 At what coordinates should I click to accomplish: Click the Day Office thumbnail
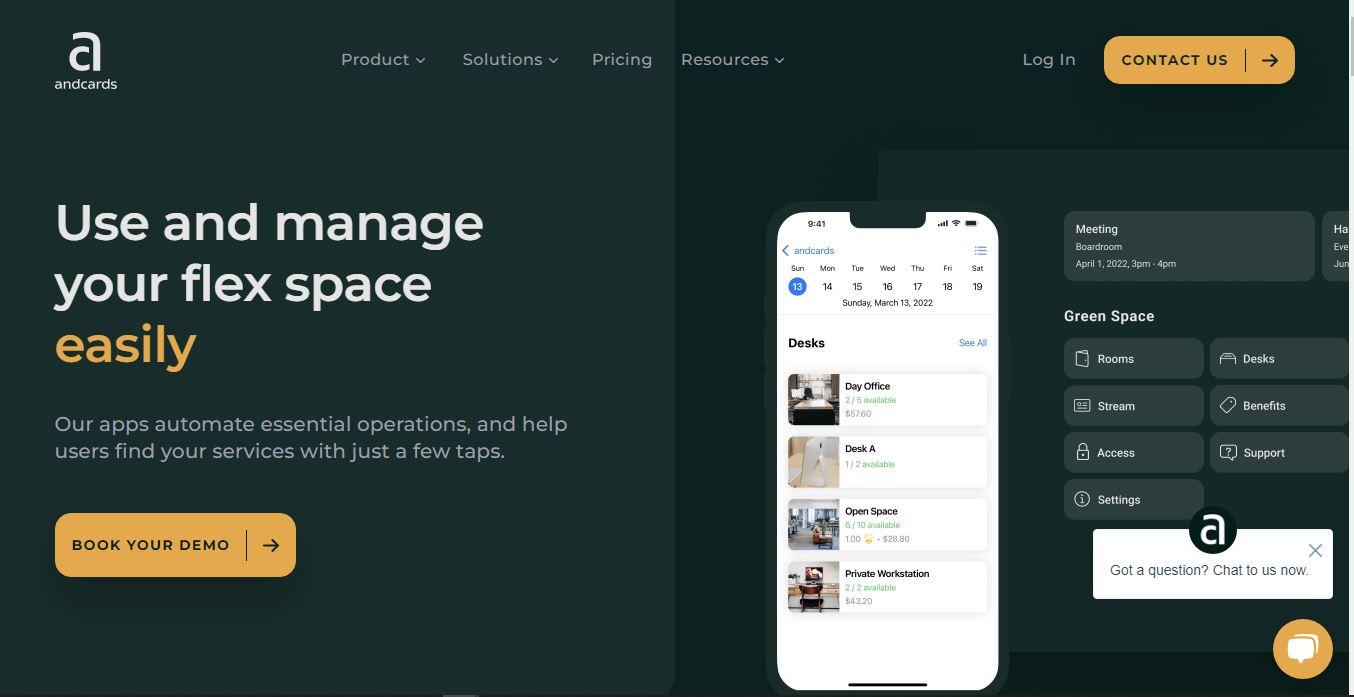coord(814,399)
